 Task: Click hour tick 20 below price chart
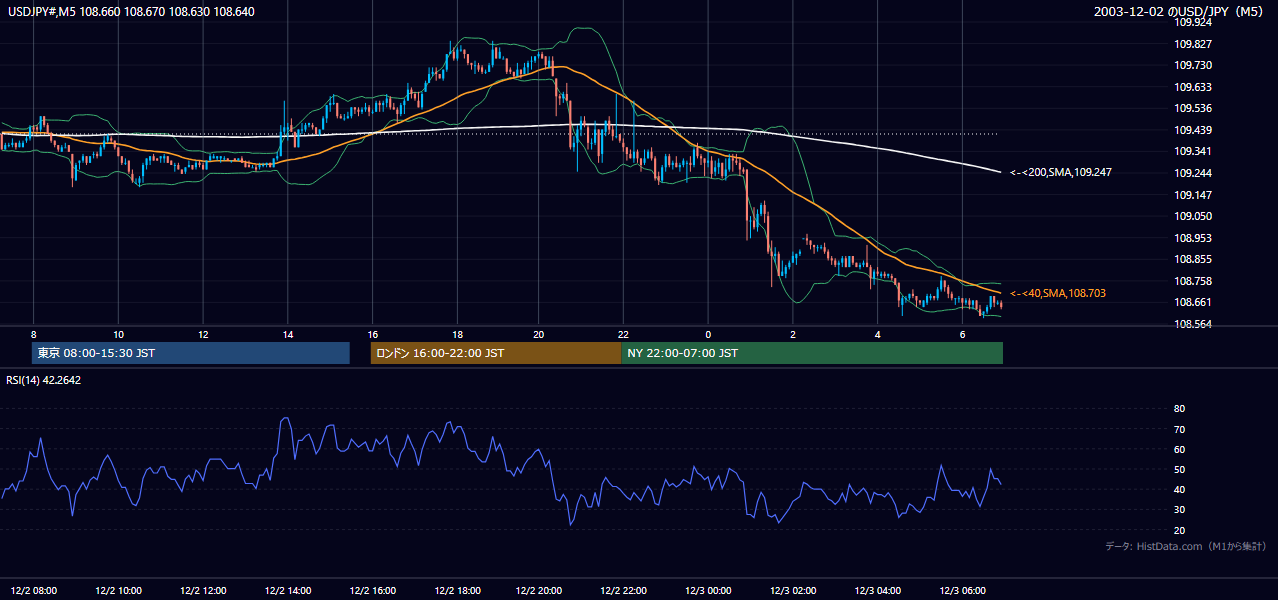(x=540, y=334)
